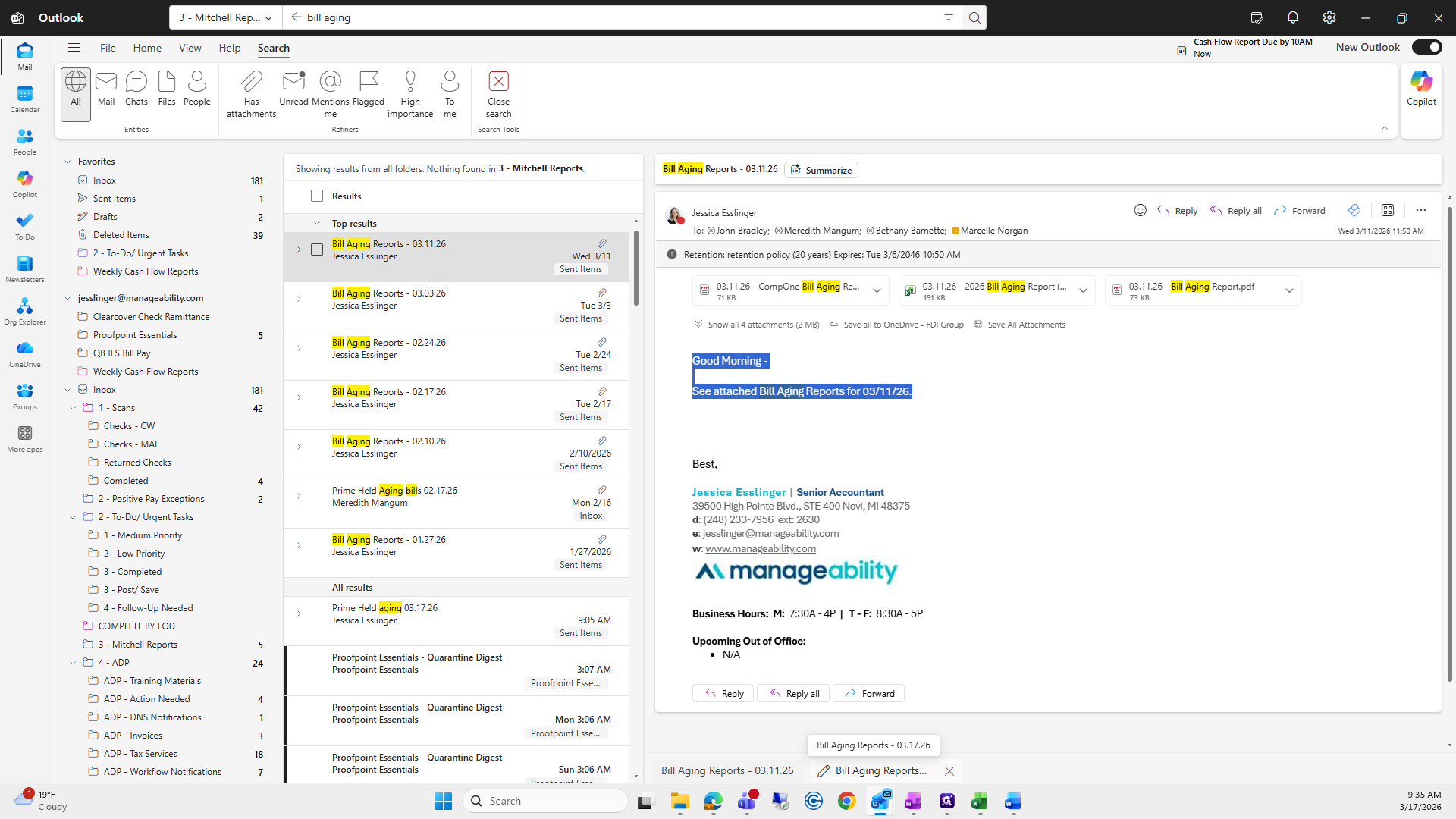Click the Flagged refiner icon
Viewport: 1456px width, 819px height.
369,81
